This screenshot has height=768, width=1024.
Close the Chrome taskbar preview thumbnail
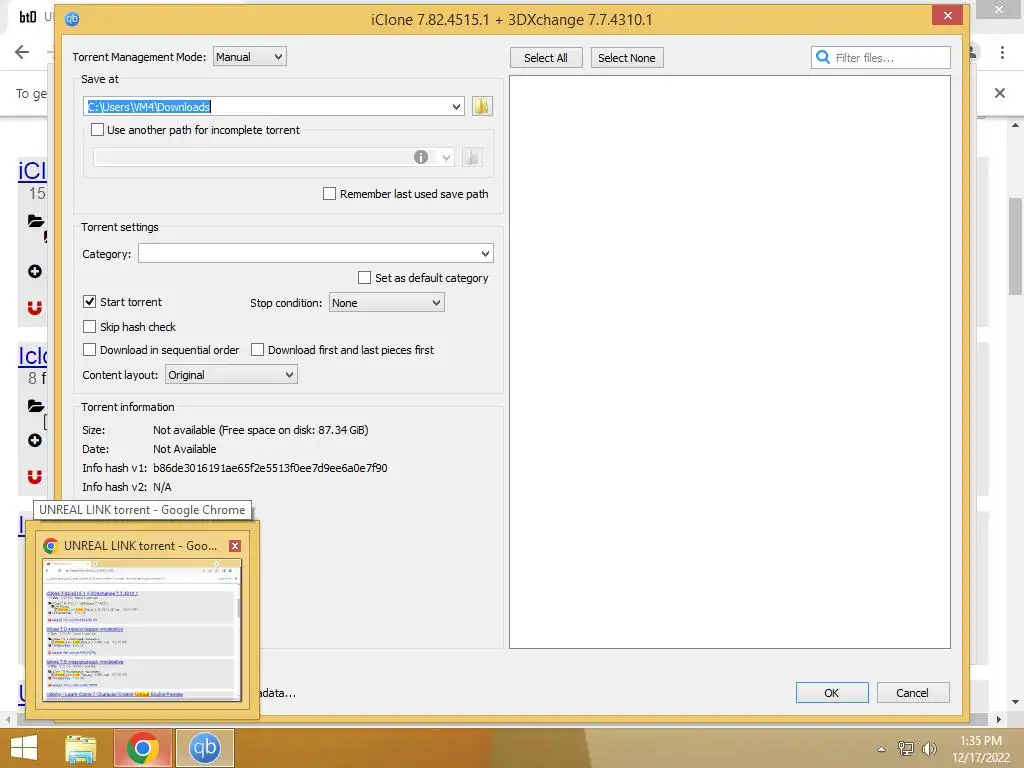(235, 546)
